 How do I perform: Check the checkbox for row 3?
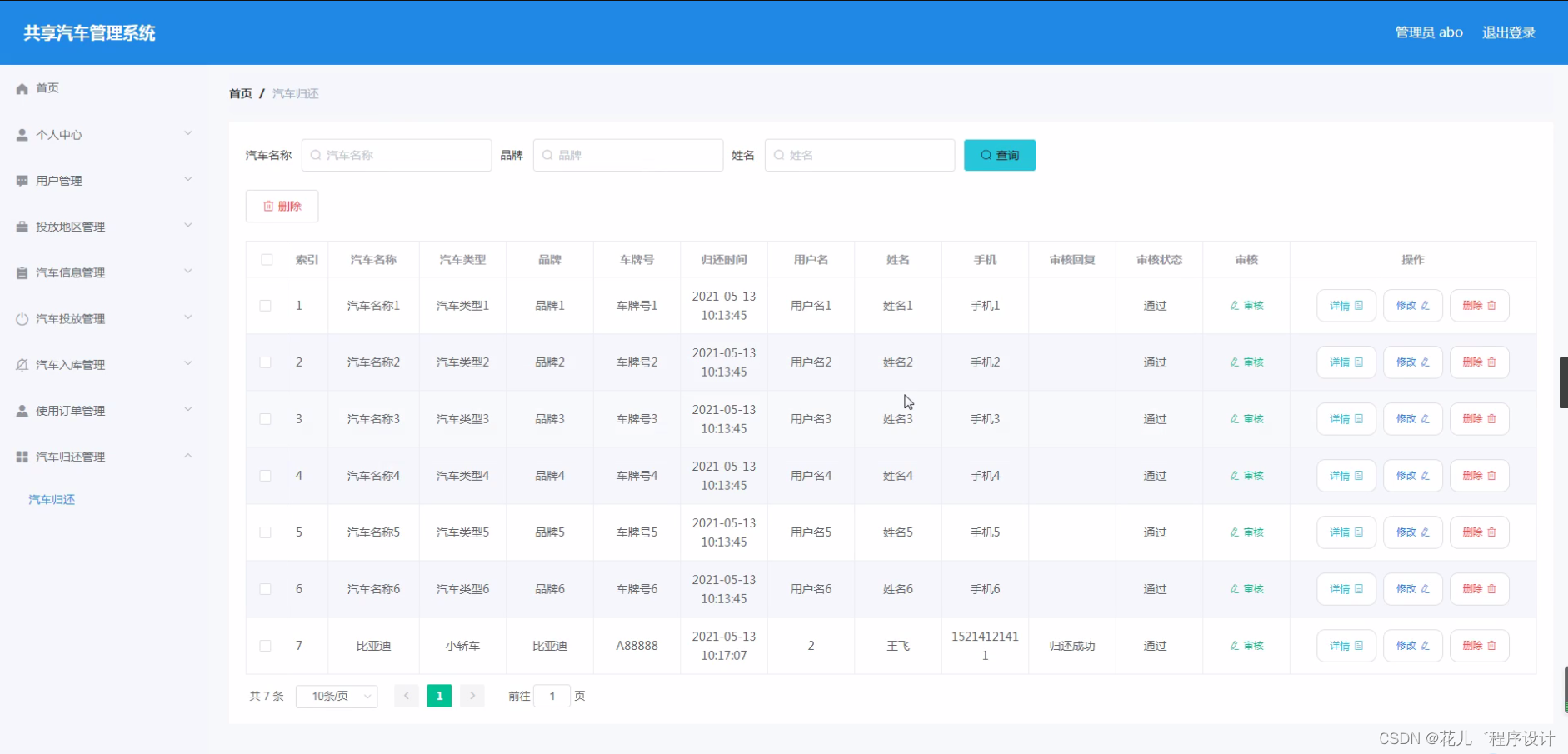point(265,419)
